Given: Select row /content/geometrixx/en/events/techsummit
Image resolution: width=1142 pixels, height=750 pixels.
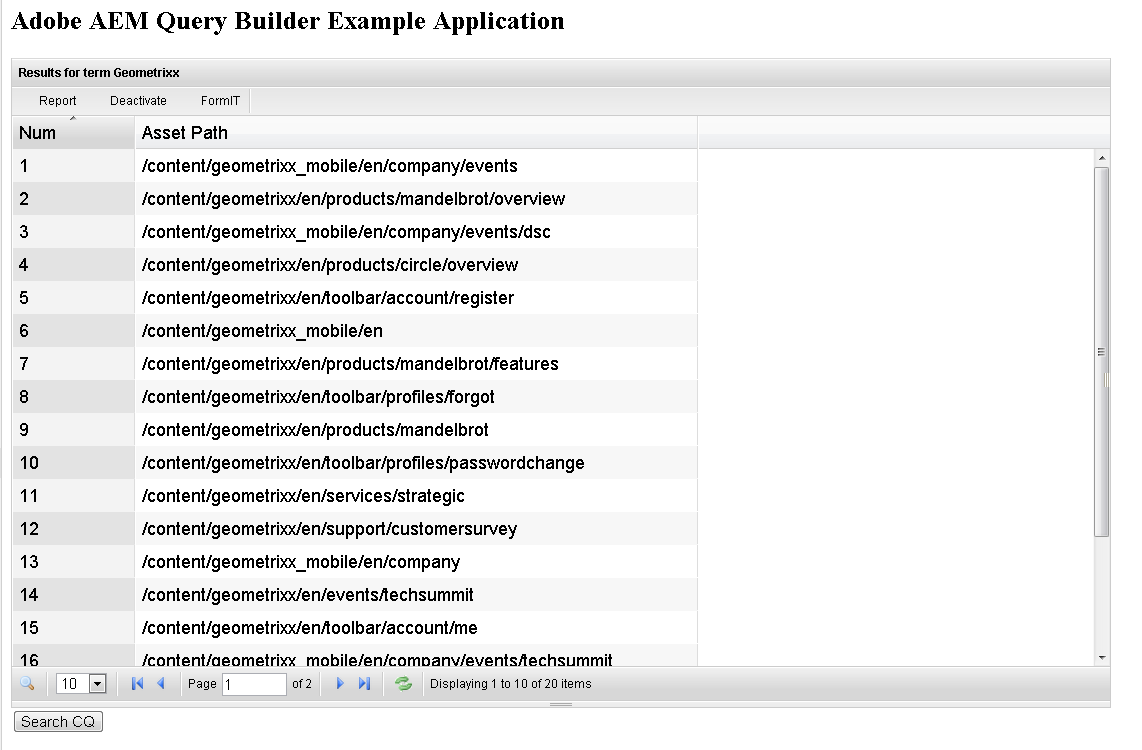Looking at the screenshot, I should click(x=355, y=595).
